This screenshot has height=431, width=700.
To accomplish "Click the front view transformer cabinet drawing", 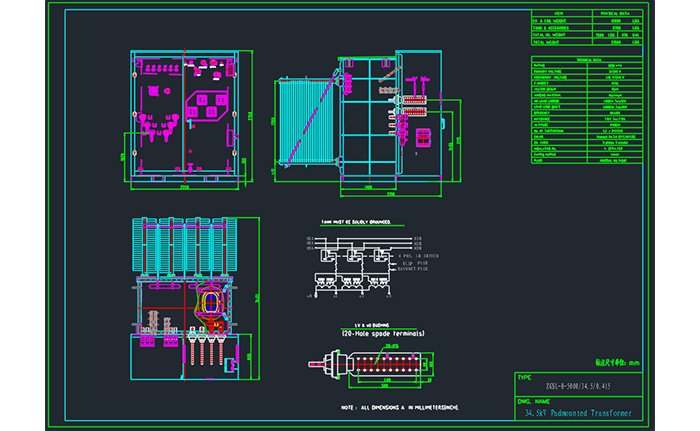I will [183, 118].
